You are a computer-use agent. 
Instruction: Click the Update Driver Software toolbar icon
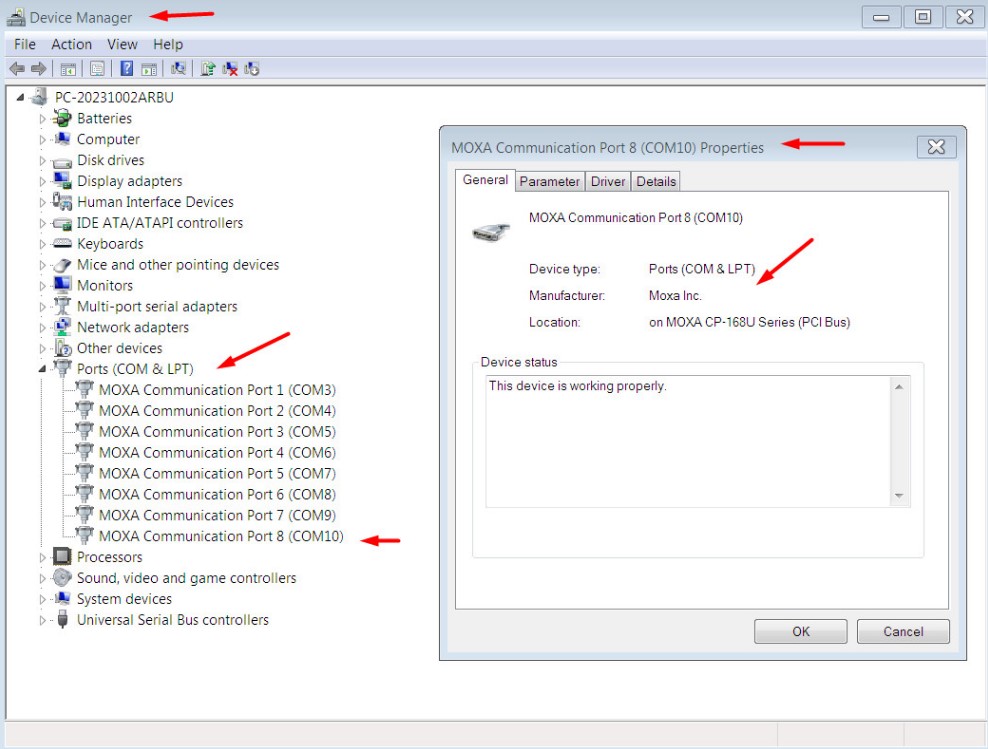click(x=208, y=69)
